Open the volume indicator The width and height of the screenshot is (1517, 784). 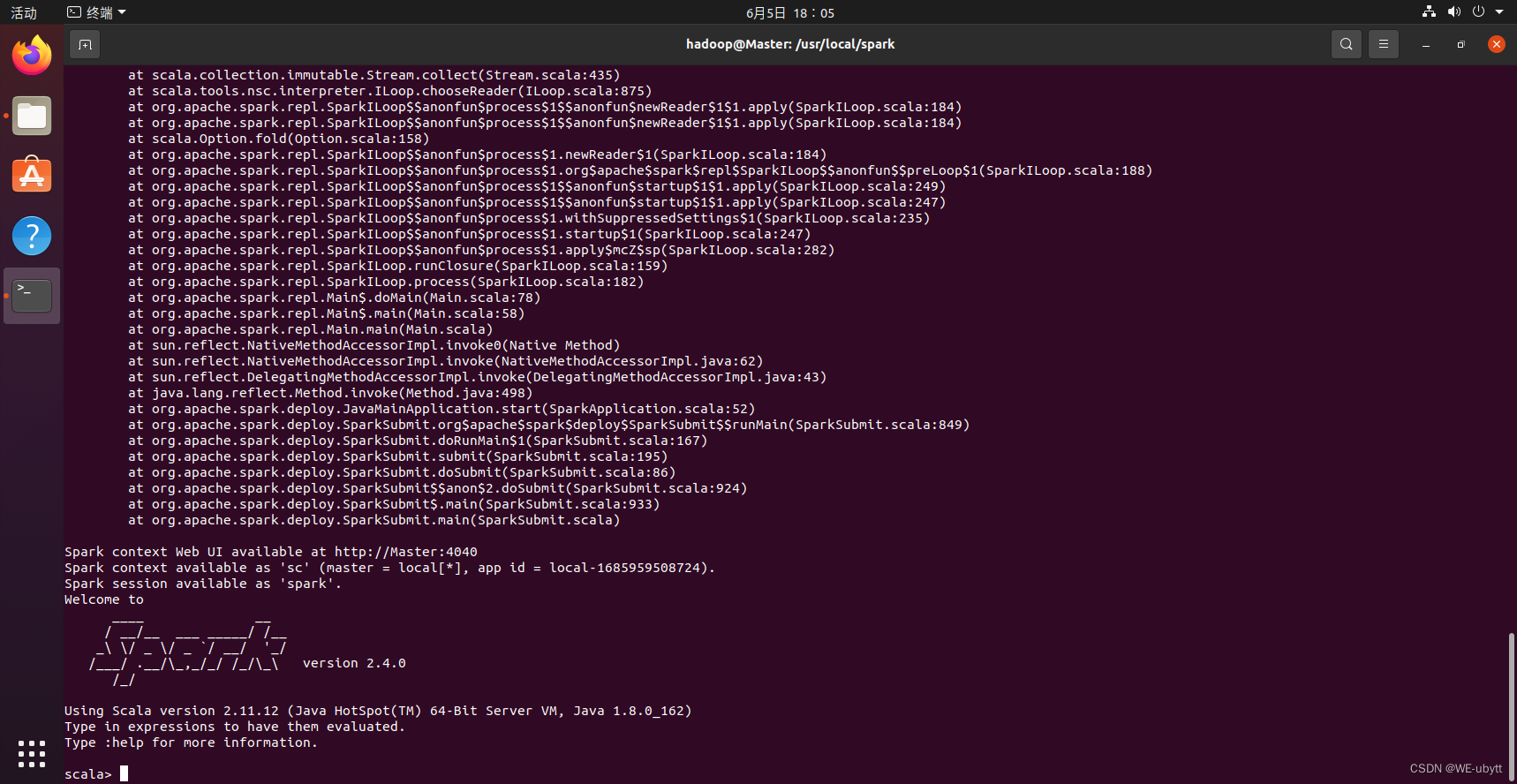[x=1454, y=12]
